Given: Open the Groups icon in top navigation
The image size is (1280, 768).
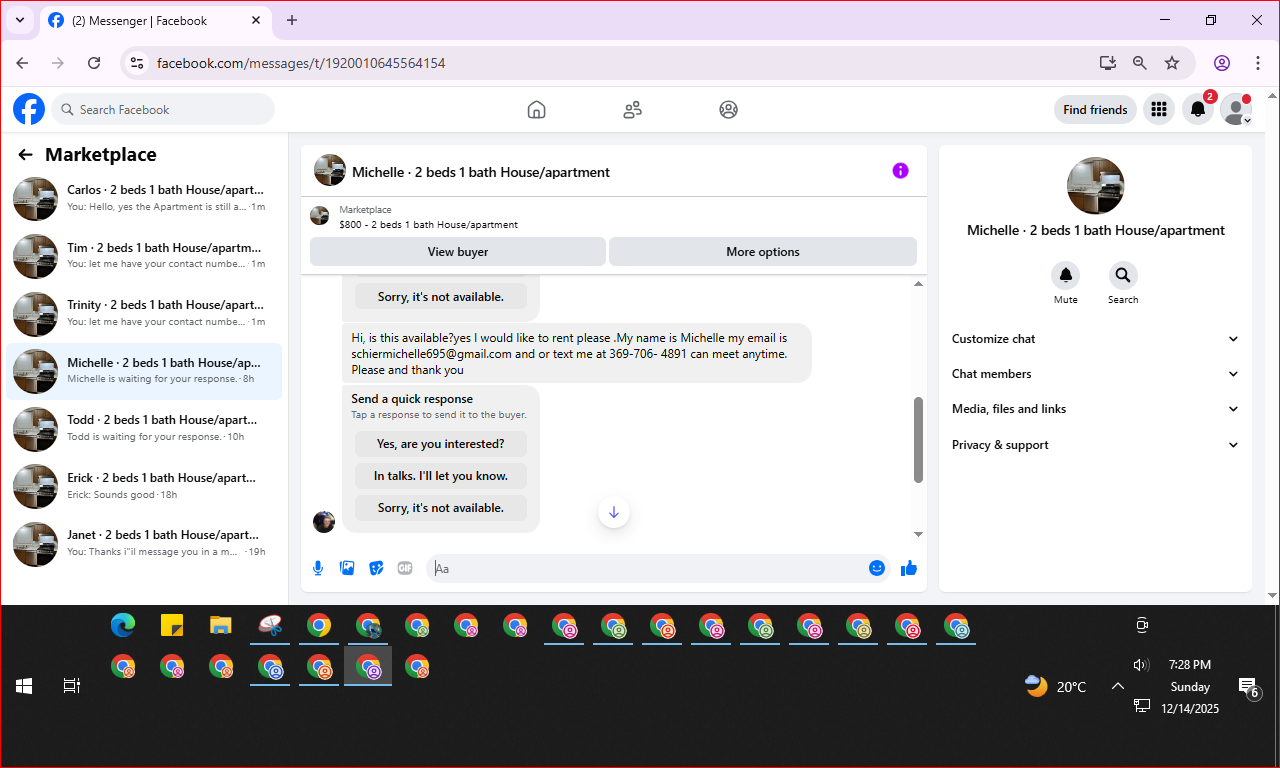Looking at the screenshot, I should pyautogui.click(x=728, y=110).
